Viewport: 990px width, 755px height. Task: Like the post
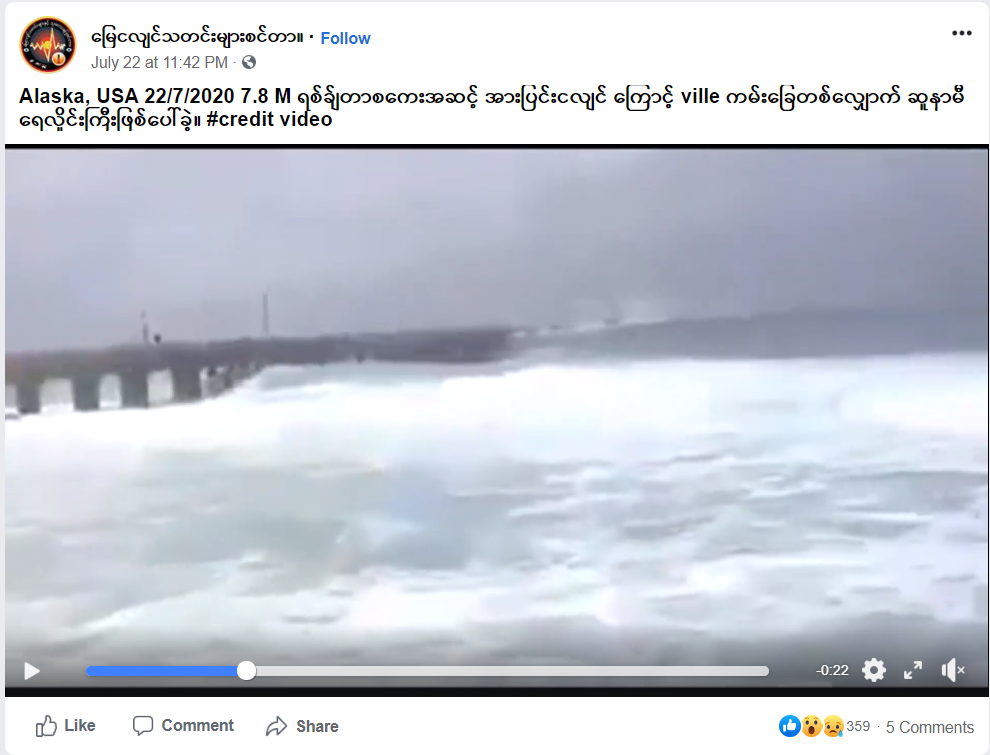coord(66,726)
